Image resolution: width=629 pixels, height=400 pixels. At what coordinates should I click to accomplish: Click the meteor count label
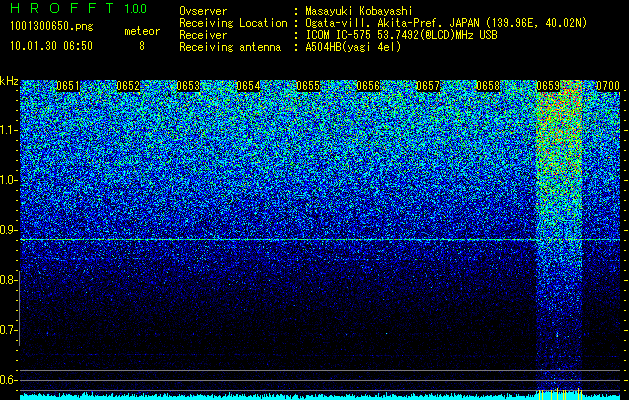[x=142, y=31]
